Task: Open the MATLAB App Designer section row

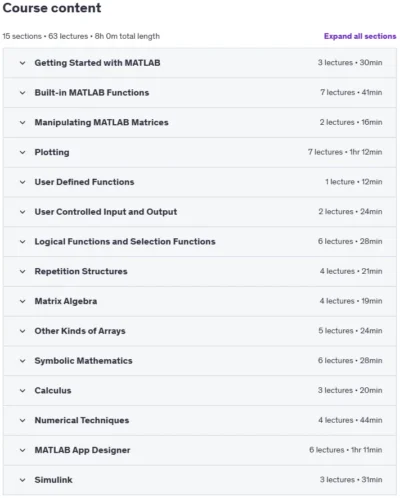Action: (200, 450)
